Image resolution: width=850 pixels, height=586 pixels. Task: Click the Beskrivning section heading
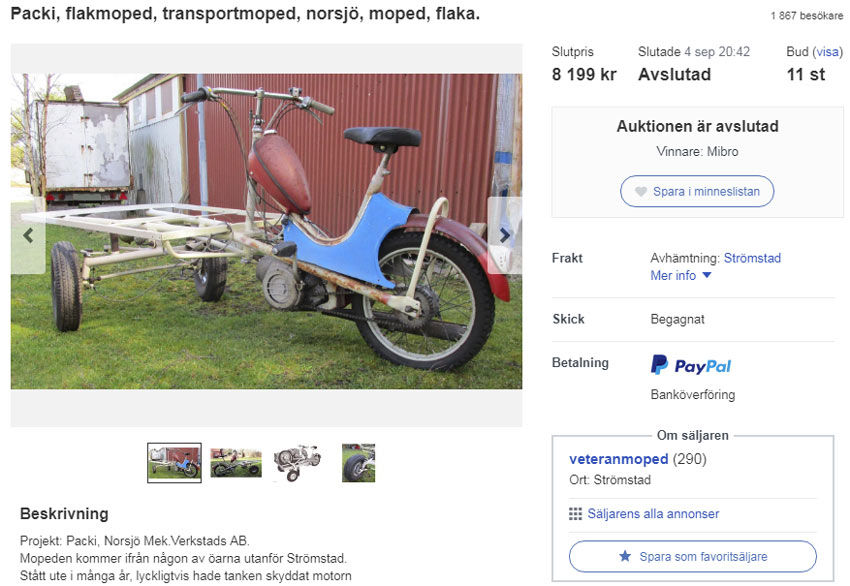(64, 513)
